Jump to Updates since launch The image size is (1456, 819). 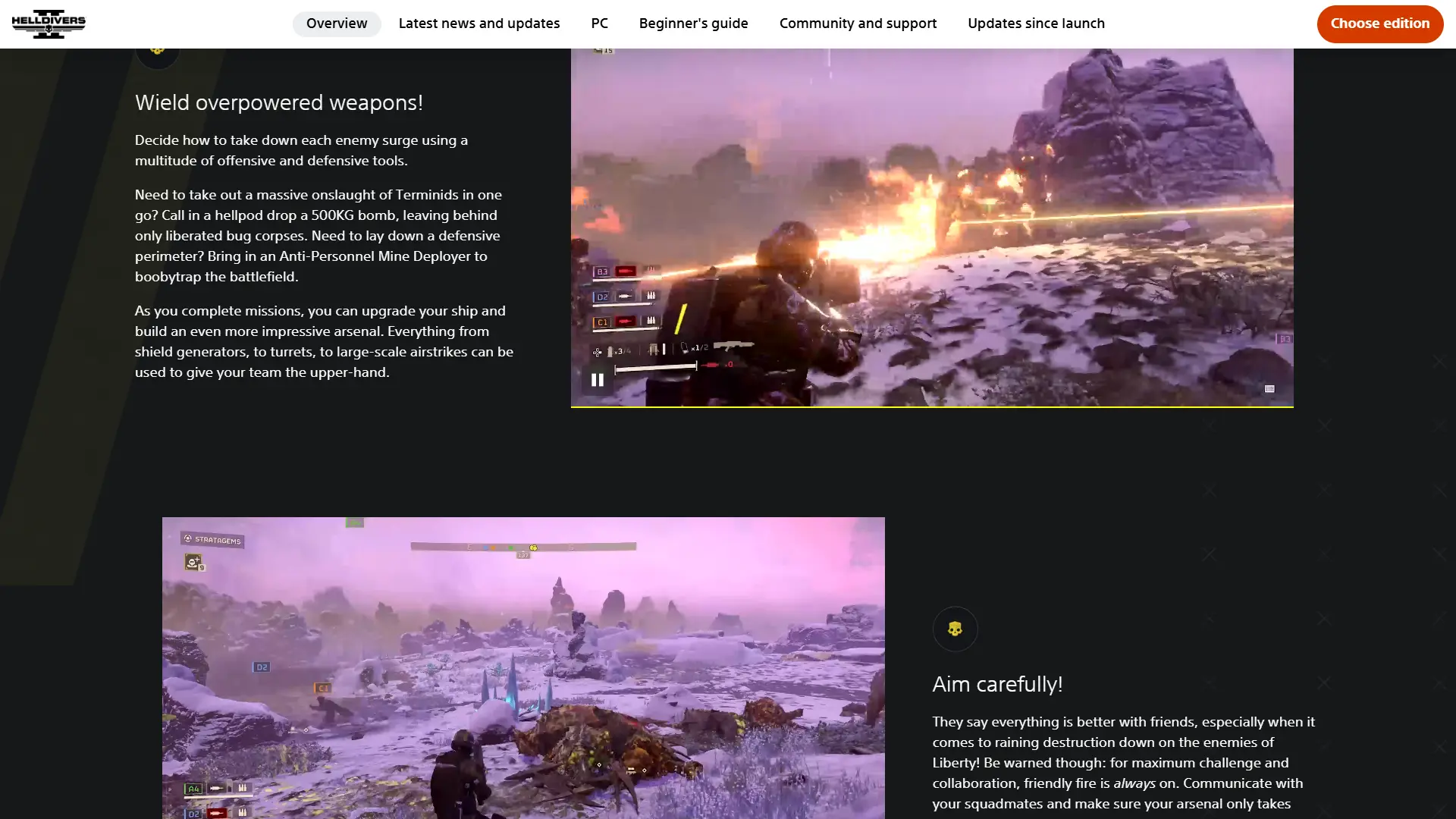[x=1036, y=24]
